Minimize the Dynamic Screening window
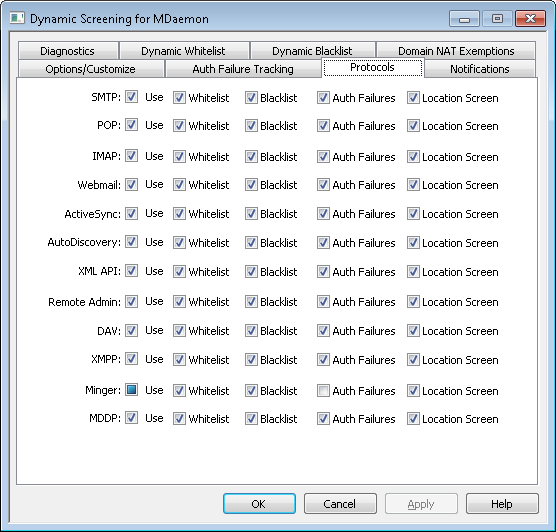556x532 pixels. pos(464,18)
